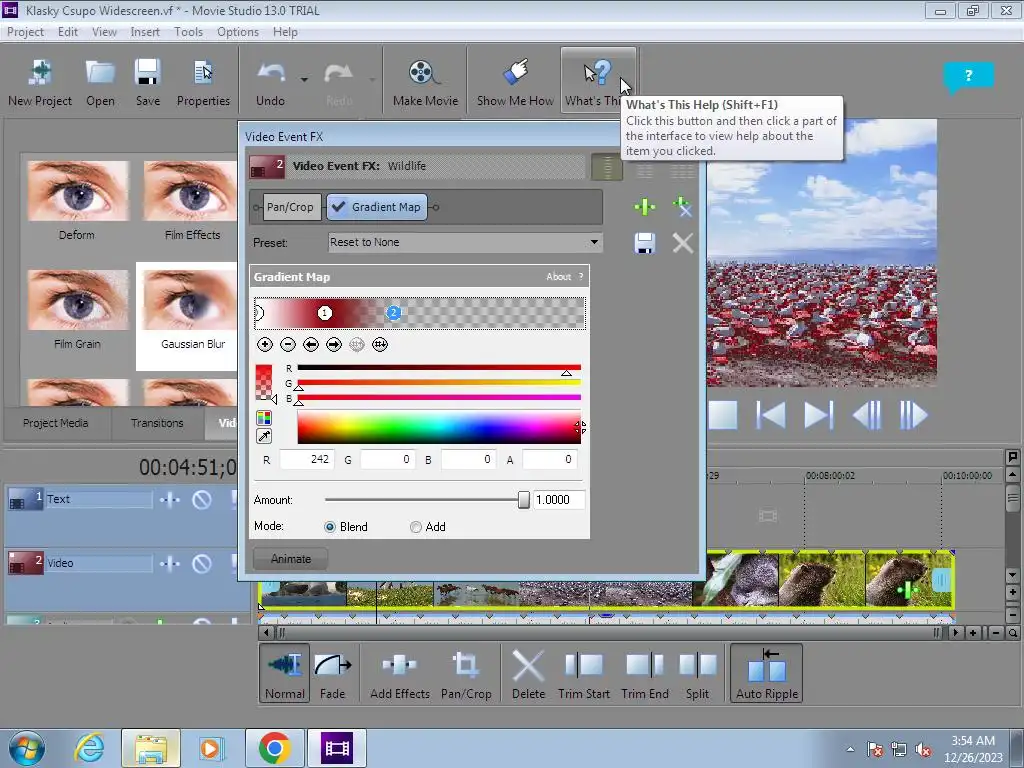
Task: Select previous gradient control point arrow
Action: (x=311, y=344)
